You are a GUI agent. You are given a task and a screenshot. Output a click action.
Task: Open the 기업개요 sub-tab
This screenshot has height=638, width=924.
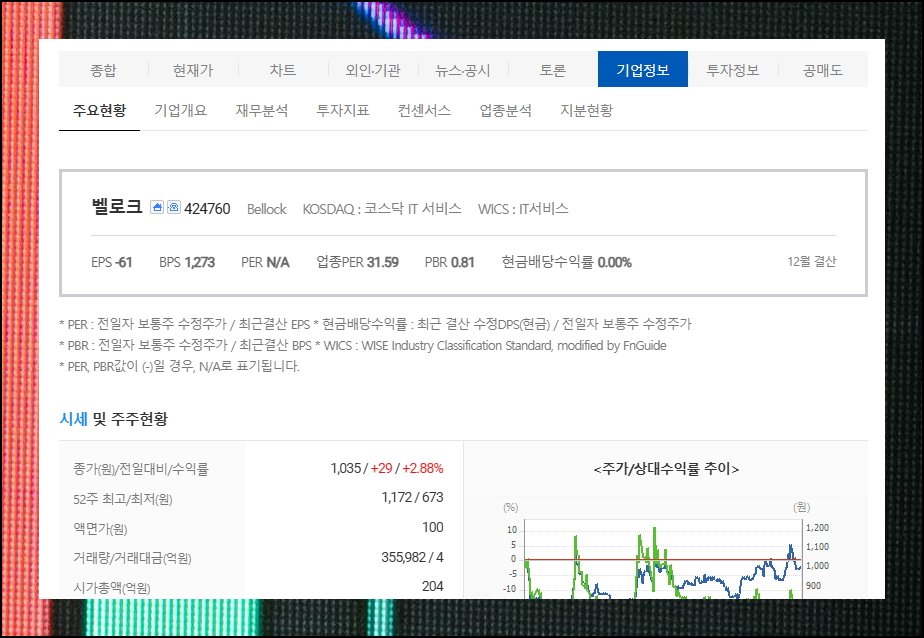180,111
